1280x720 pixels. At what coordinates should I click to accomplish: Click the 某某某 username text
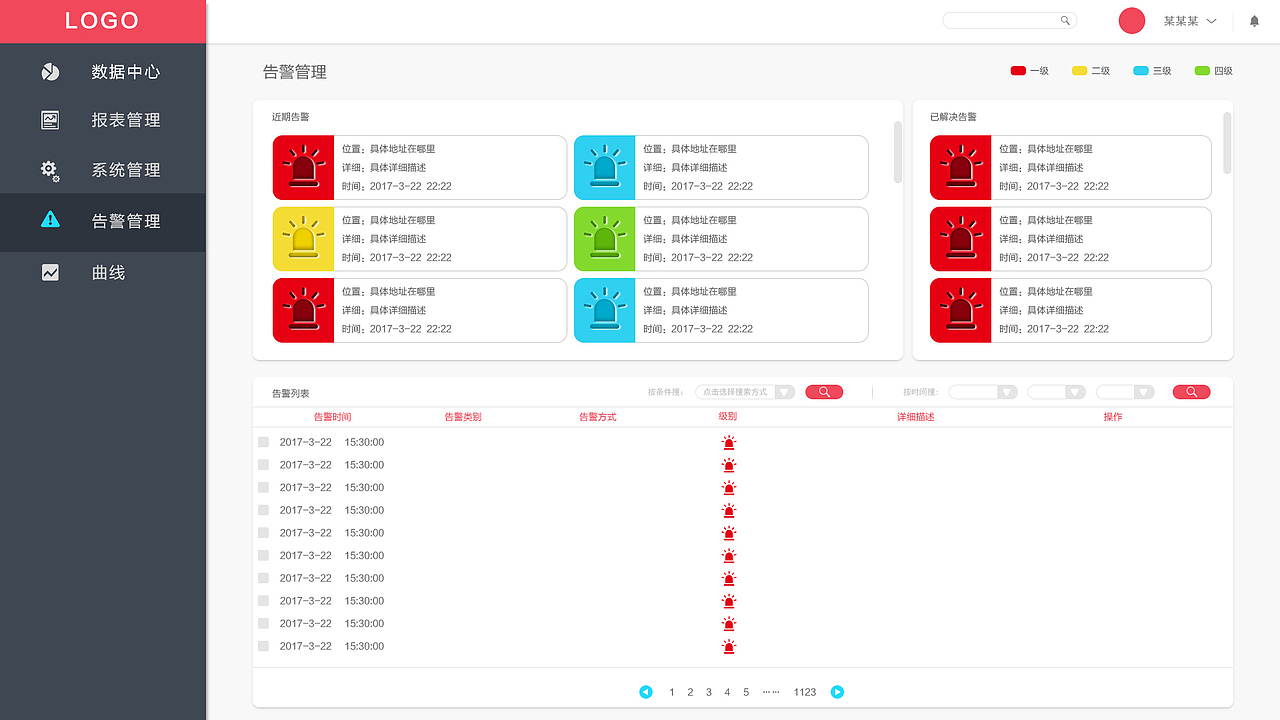tap(1181, 21)
